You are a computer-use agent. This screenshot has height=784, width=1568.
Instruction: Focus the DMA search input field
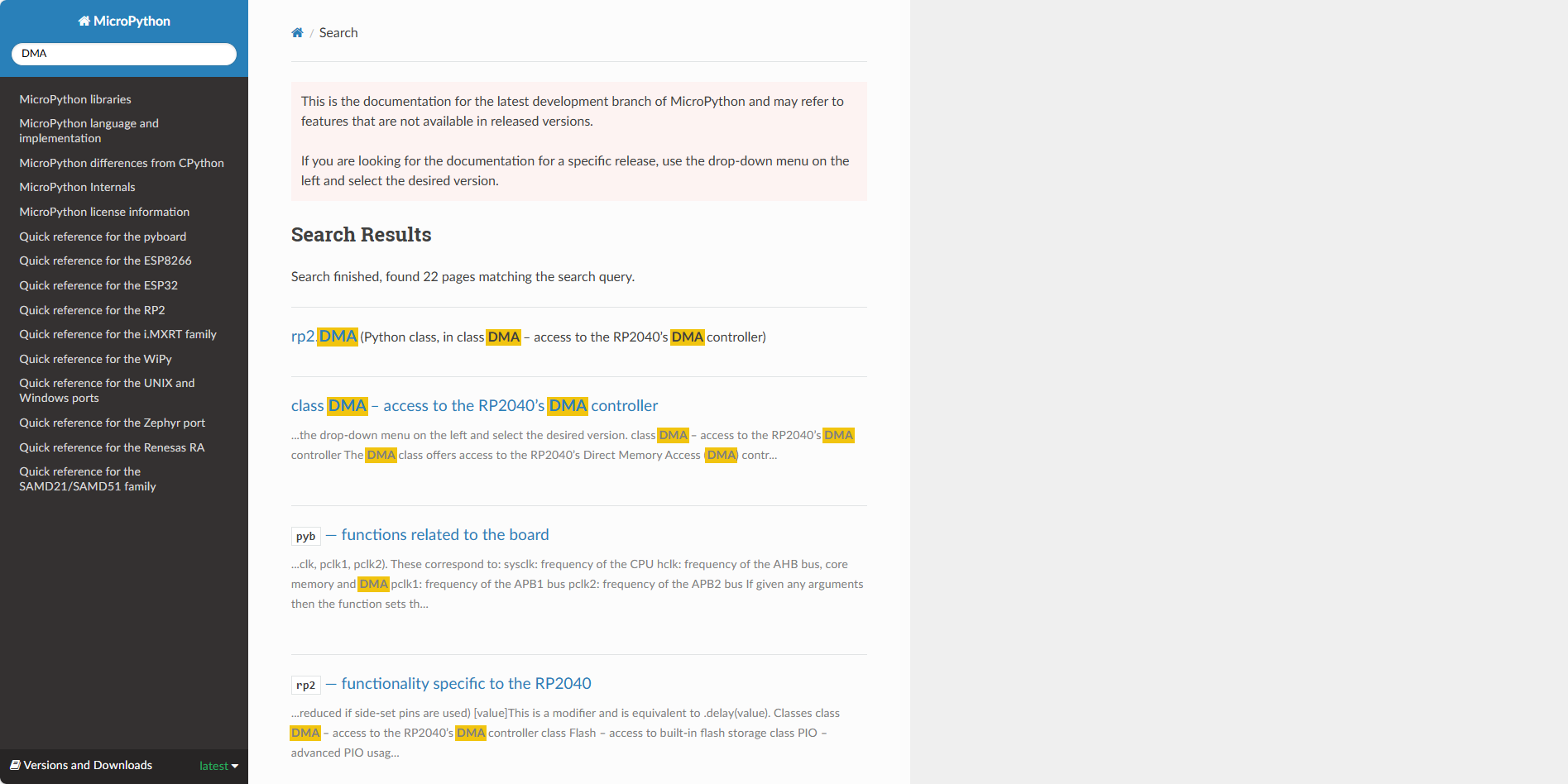(x=124, y=54)
